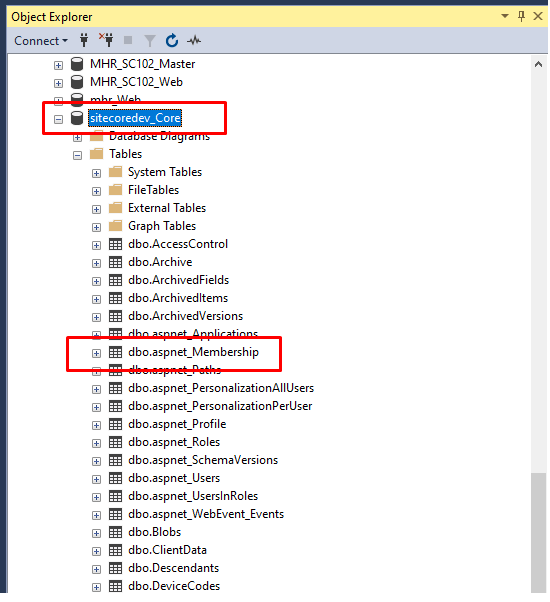The height and width of the screenshot is (602, 550).
Task: Click the sitecoredev_Core database cylinder icon
Action: click(x=77, y=118)
